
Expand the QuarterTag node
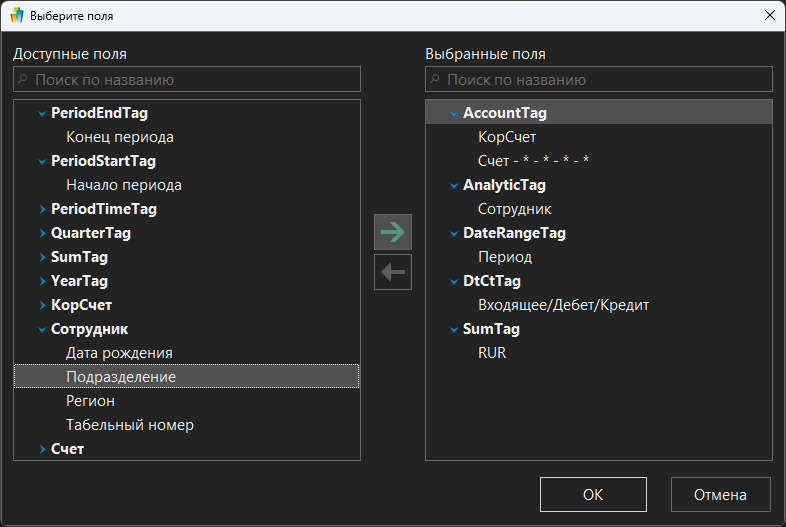(42, 234)
